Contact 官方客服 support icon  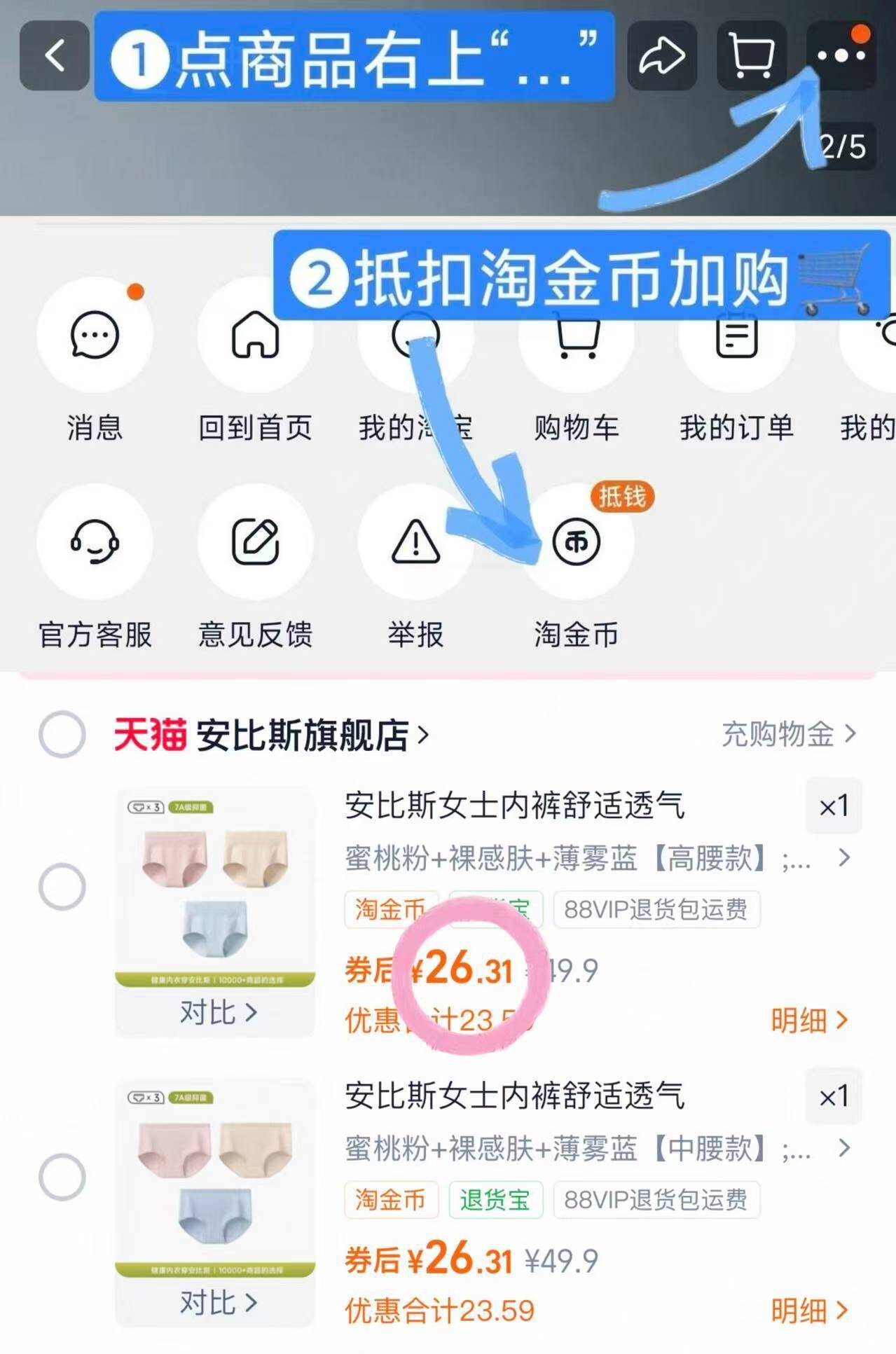coord(95,541)
